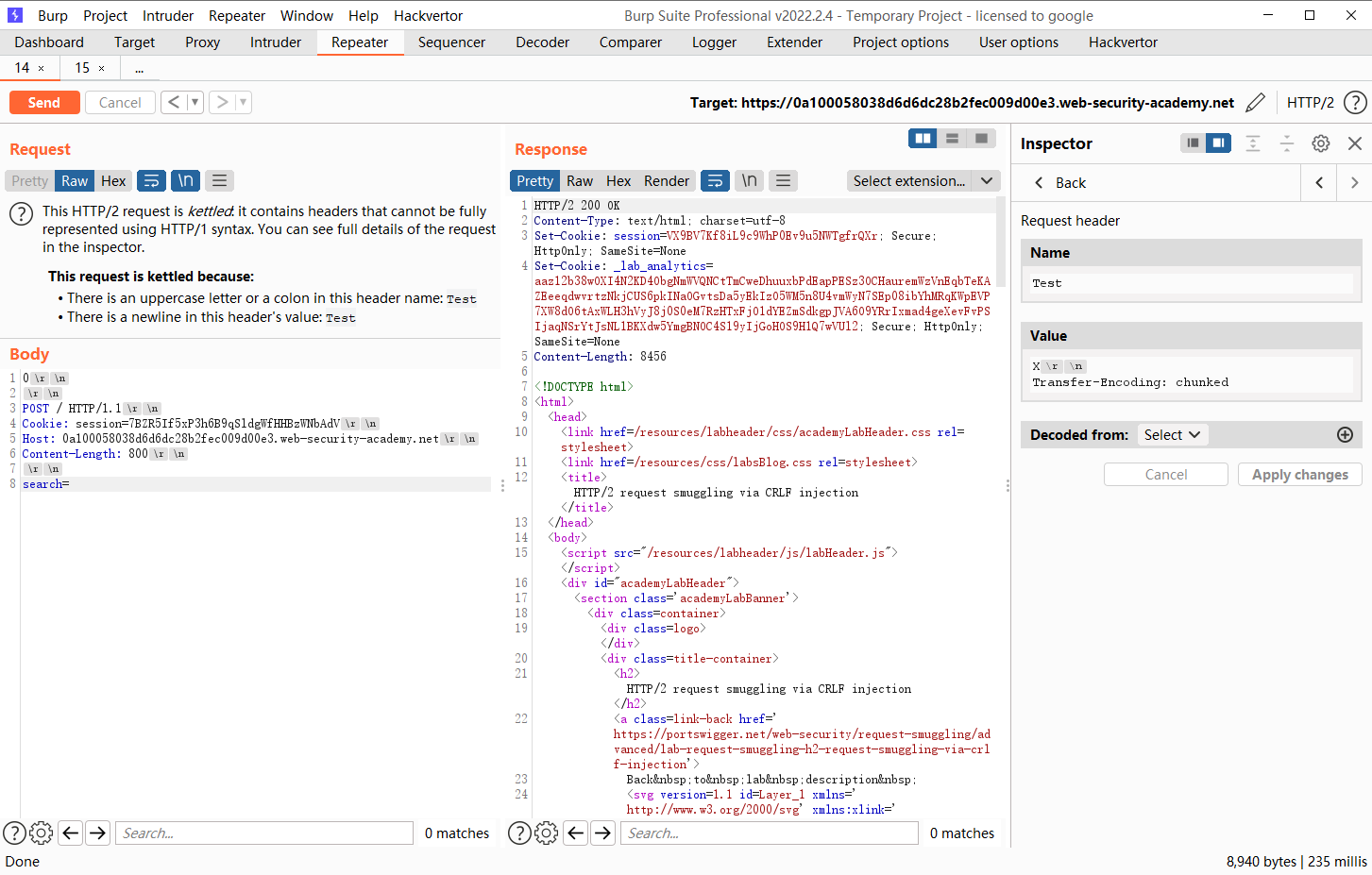
Task: Open the Project menu
Action: [x=105, y=16]
